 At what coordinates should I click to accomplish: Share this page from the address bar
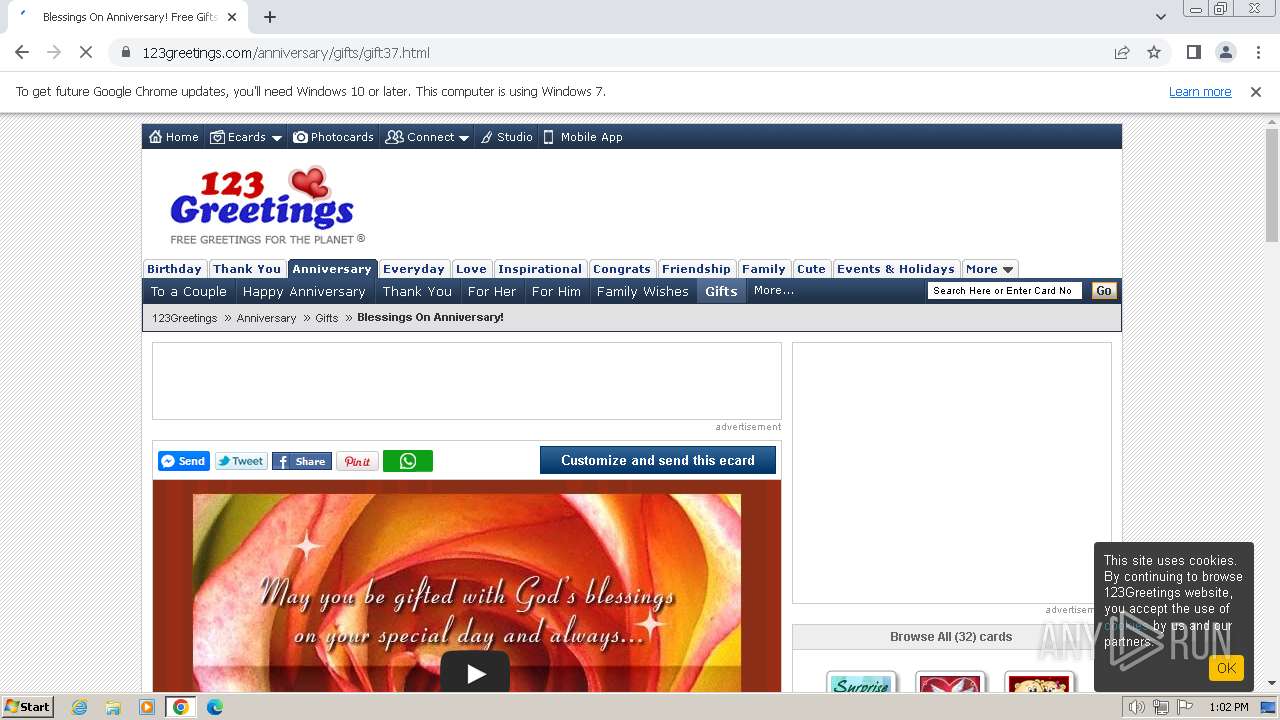[x=1122, y=52]
